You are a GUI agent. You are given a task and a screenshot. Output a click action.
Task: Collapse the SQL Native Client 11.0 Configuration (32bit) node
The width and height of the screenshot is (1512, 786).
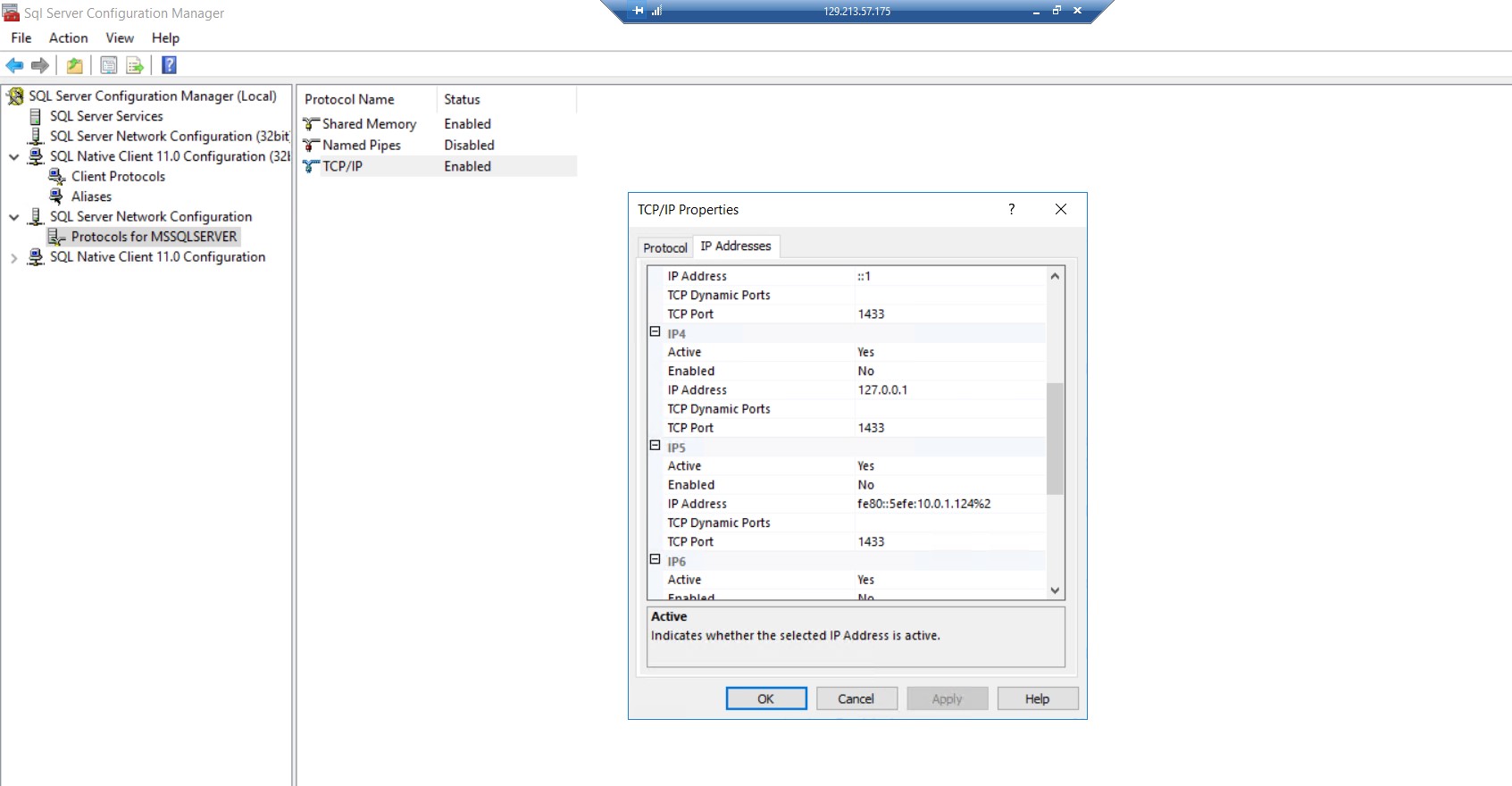click(14, 156)
